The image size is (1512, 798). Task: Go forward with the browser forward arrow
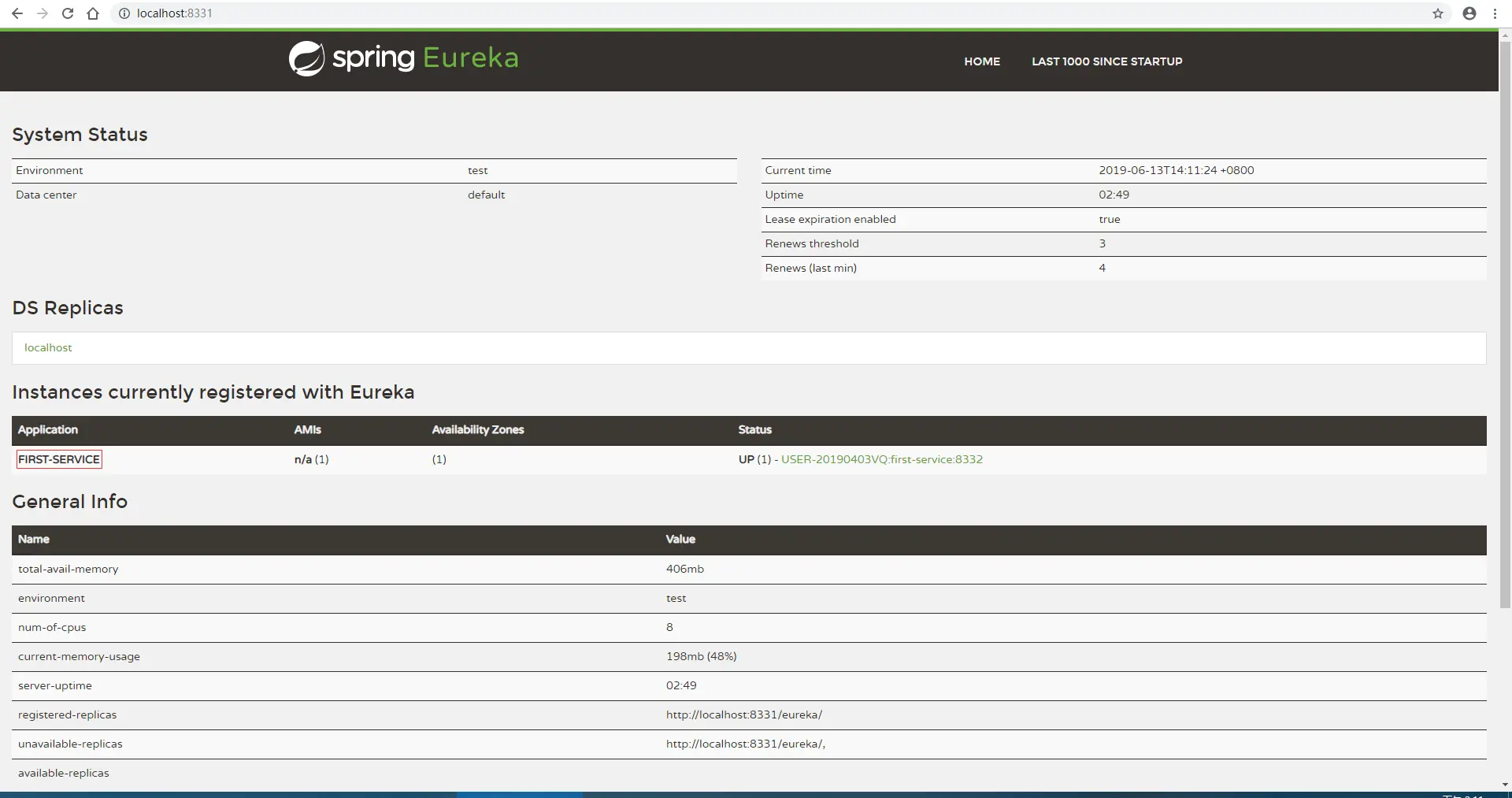click(x=43, y=13)
